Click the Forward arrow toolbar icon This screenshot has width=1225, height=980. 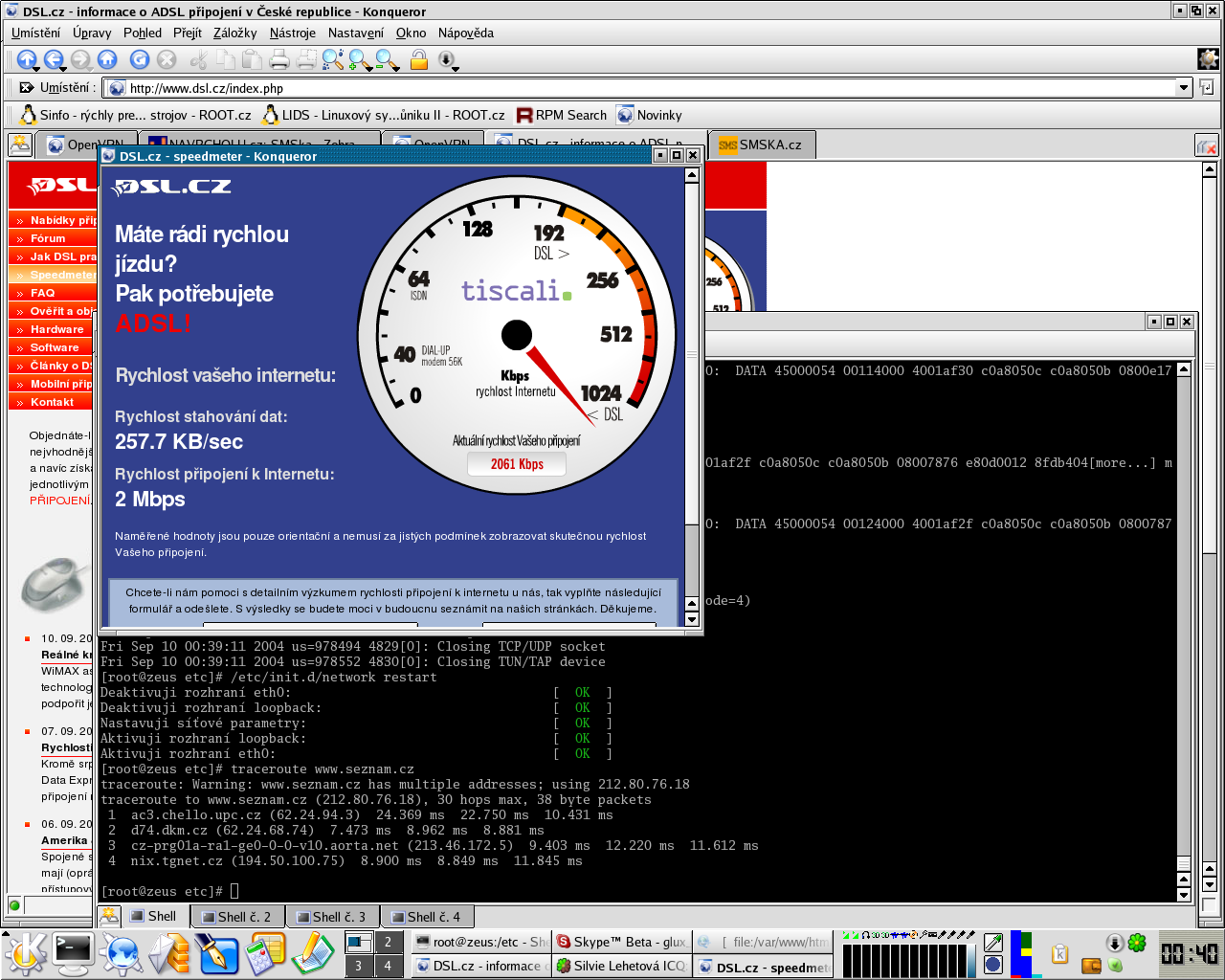click(x=80, y=59)
